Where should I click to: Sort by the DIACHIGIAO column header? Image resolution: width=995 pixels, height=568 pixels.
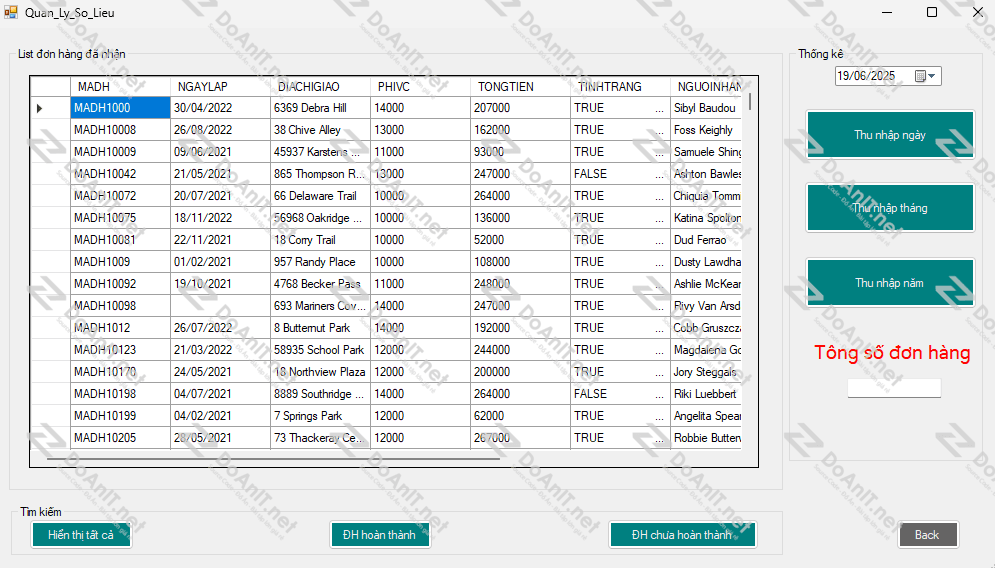tap(320, 87)
